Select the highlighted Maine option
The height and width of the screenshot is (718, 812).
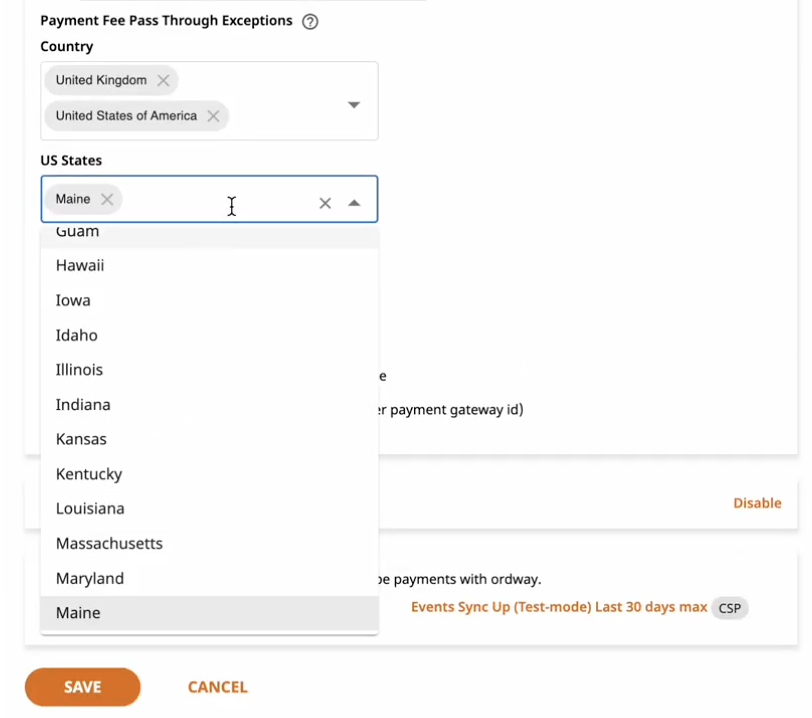[x=209, y=613]
